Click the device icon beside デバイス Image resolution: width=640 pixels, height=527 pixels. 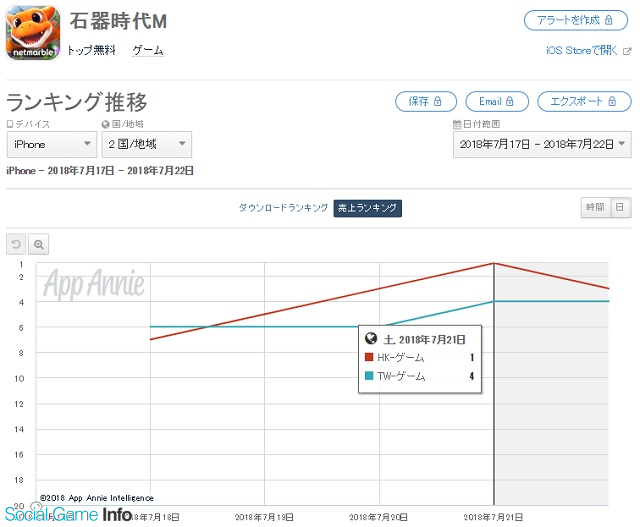coord(10,124)
